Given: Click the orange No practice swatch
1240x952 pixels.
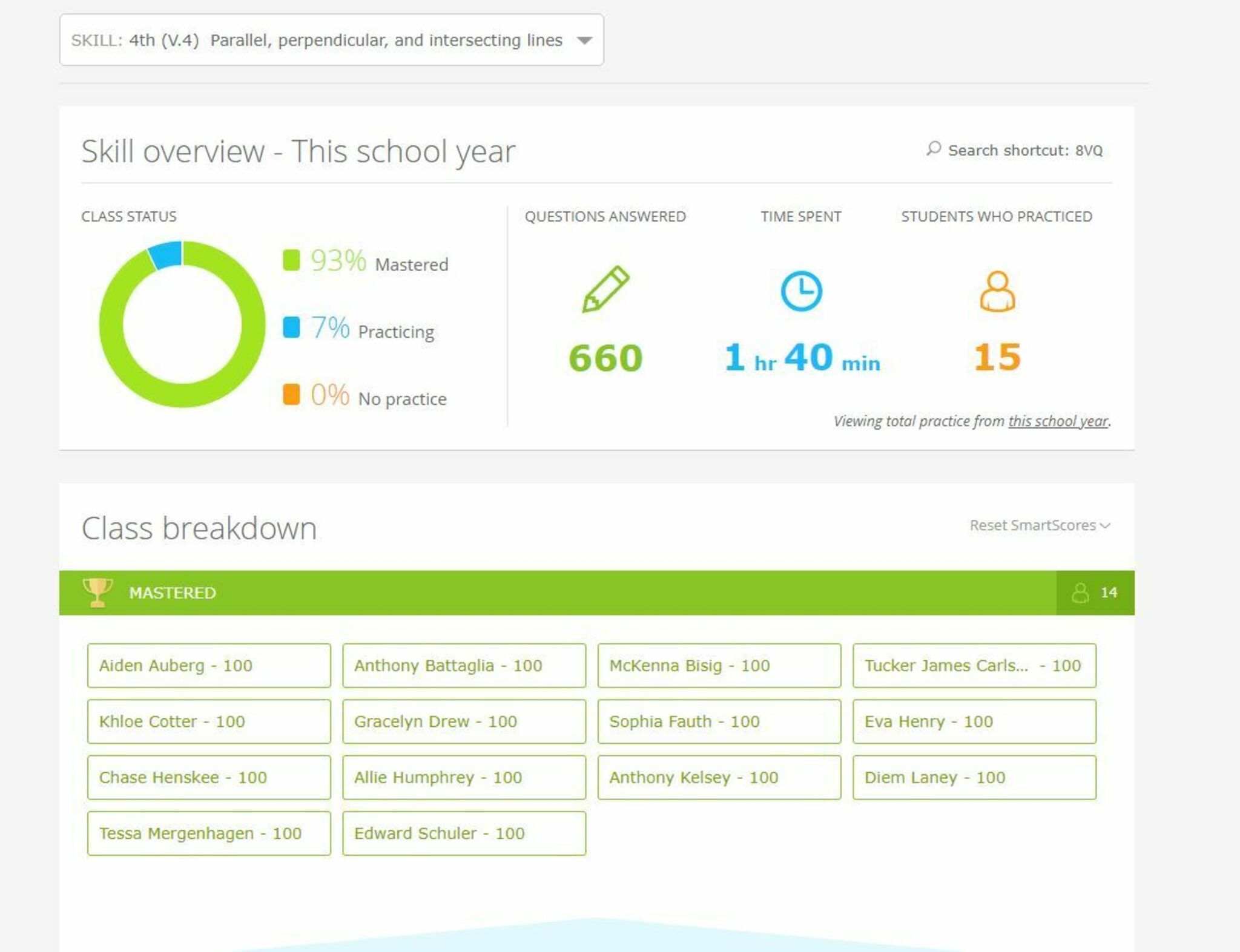Looking at the screenshot, I should (x=291, y=395).
